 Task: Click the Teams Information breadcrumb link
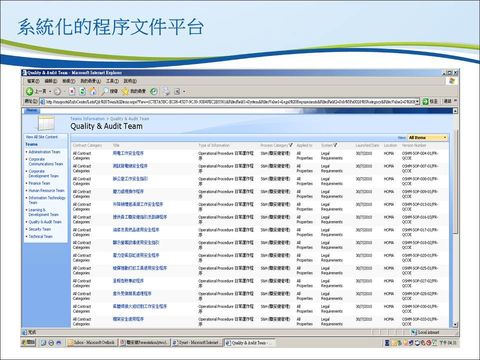[x=87, y=119]
